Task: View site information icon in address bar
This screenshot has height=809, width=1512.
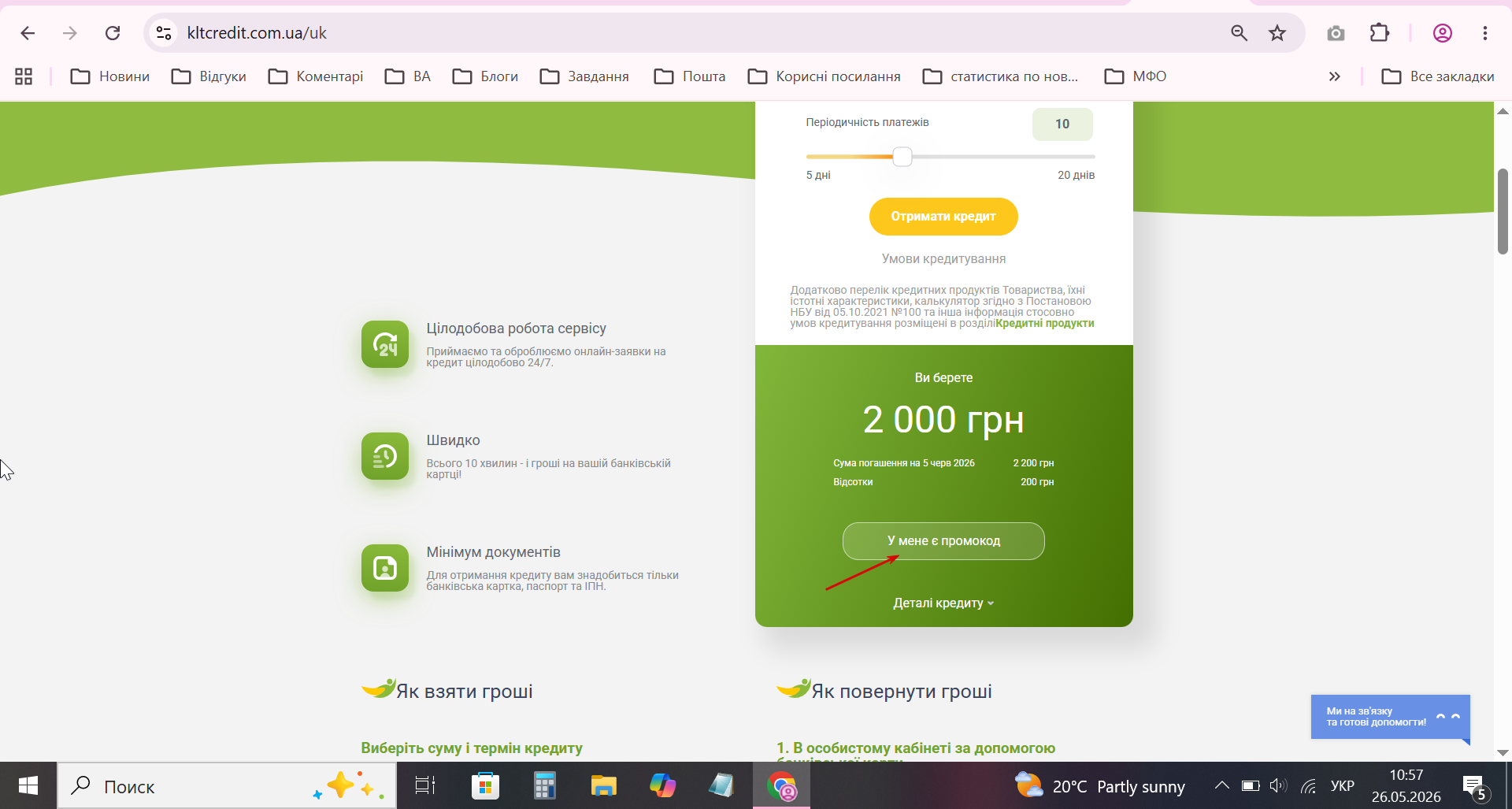Action: pyautogui.click(x=164, y=33)
